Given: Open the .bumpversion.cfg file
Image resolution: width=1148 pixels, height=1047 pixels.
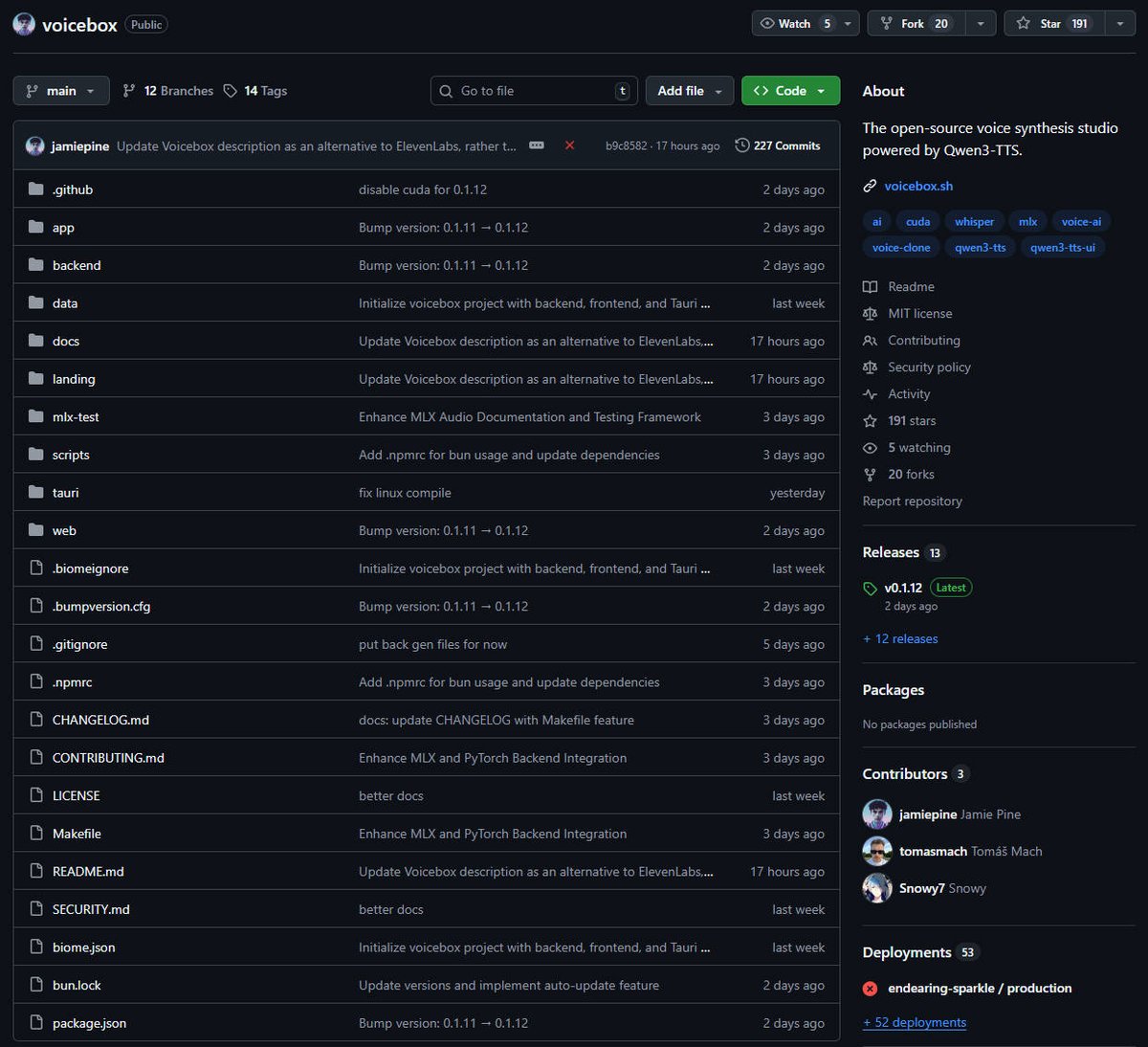Looking at the screenshot, I should [x=101, y=606].
